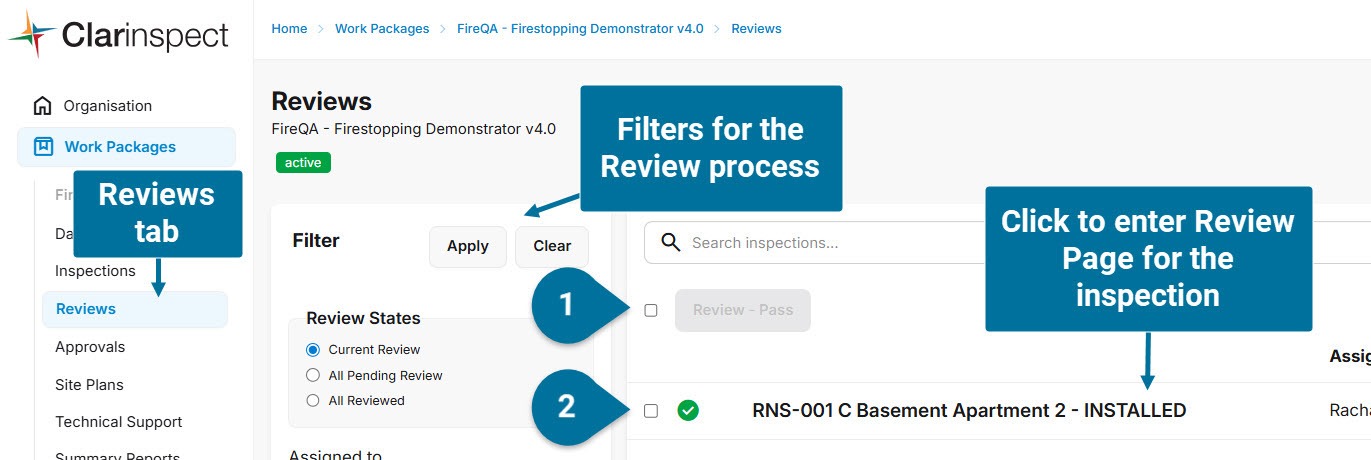Click the Organisation home icon
This screenshot has height=460, width=1371.
click(42, 106)
